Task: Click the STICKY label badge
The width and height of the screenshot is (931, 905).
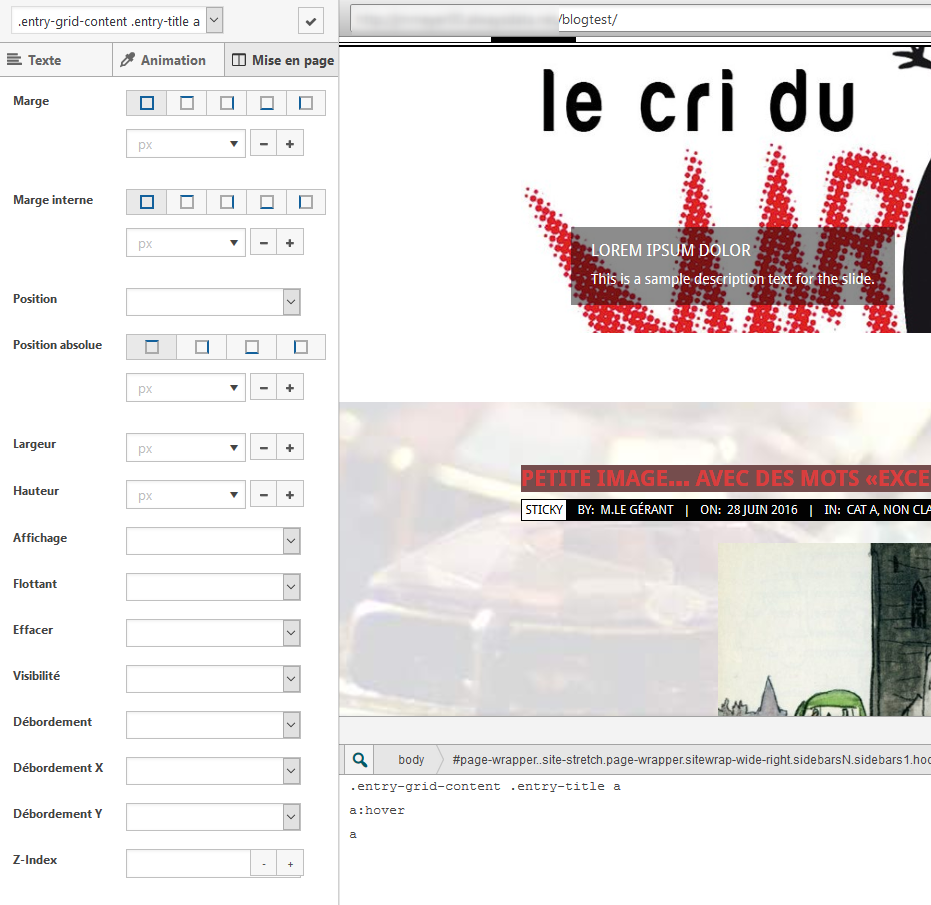Action: click(543, 510)
